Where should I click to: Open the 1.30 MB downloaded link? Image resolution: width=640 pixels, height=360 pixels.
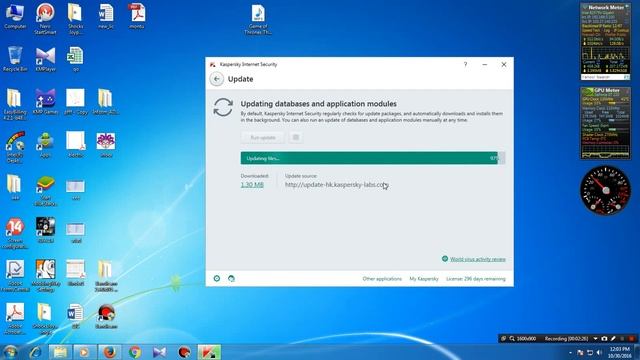pyautogui.click(x=252, y=185)
